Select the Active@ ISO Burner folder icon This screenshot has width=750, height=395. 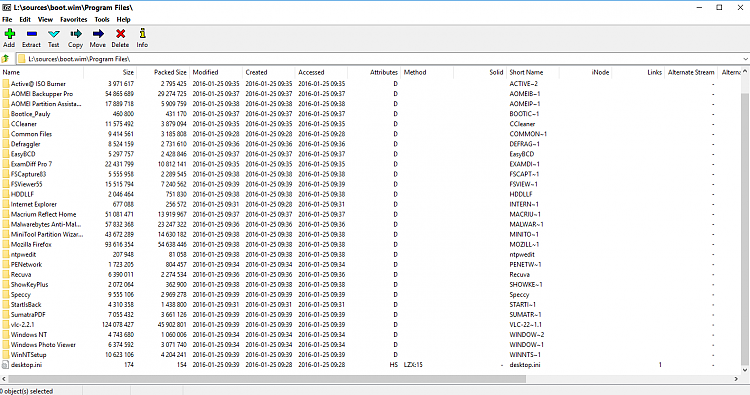[x=6, y=84]
